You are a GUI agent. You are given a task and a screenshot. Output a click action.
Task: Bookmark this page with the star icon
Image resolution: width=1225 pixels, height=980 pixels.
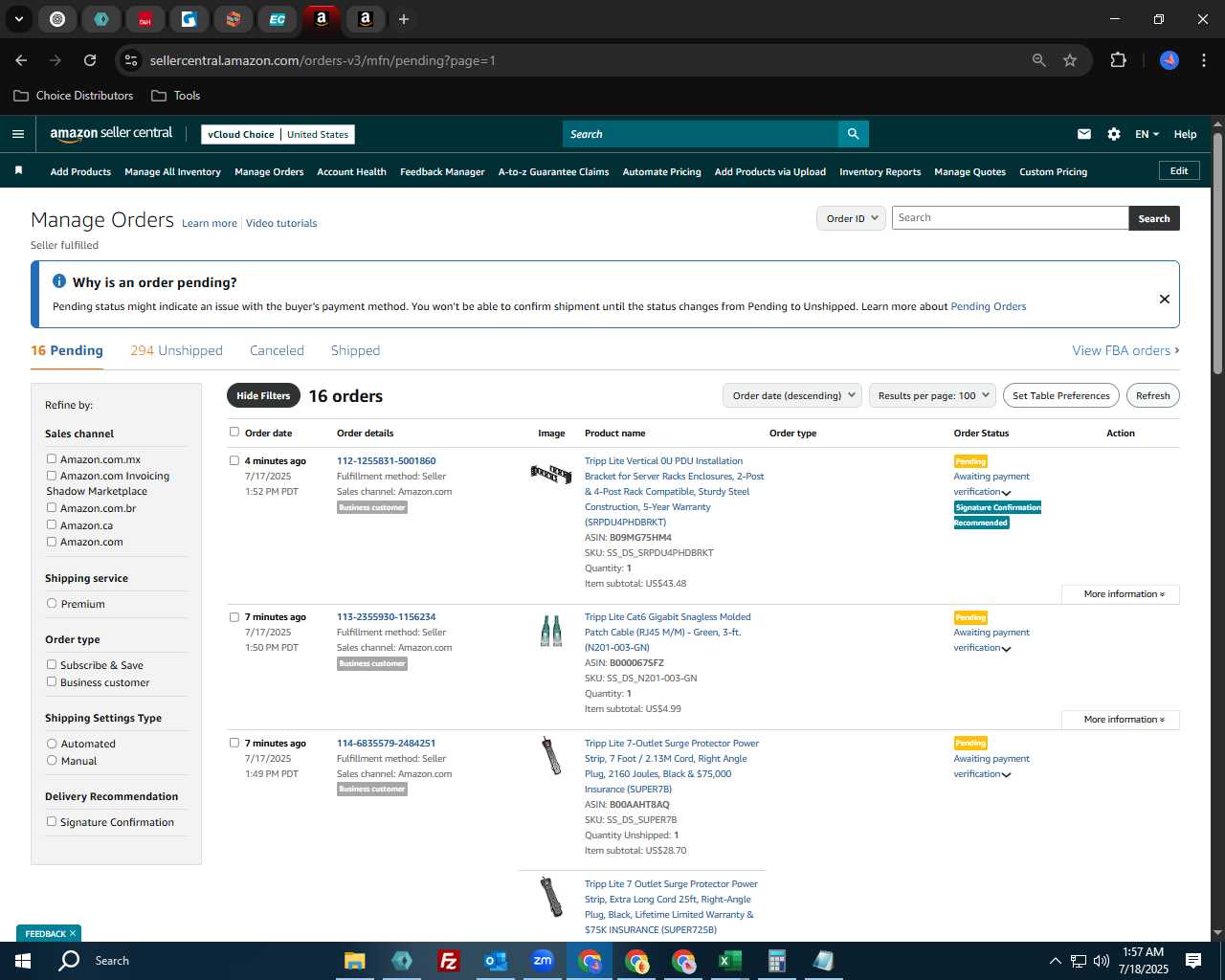(x=1070, y=60)
